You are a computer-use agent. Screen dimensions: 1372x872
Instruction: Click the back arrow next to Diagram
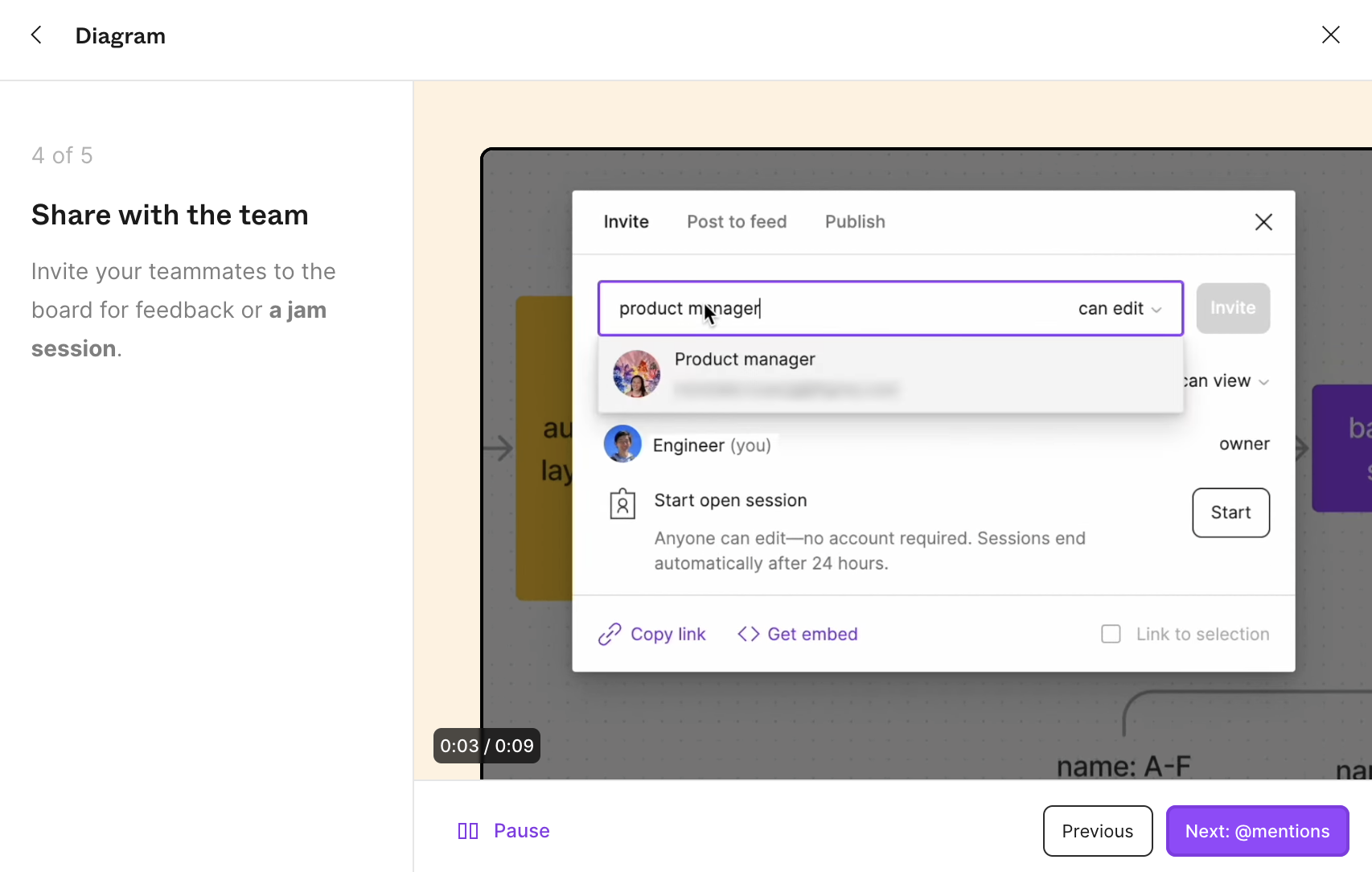pos(36,35)
